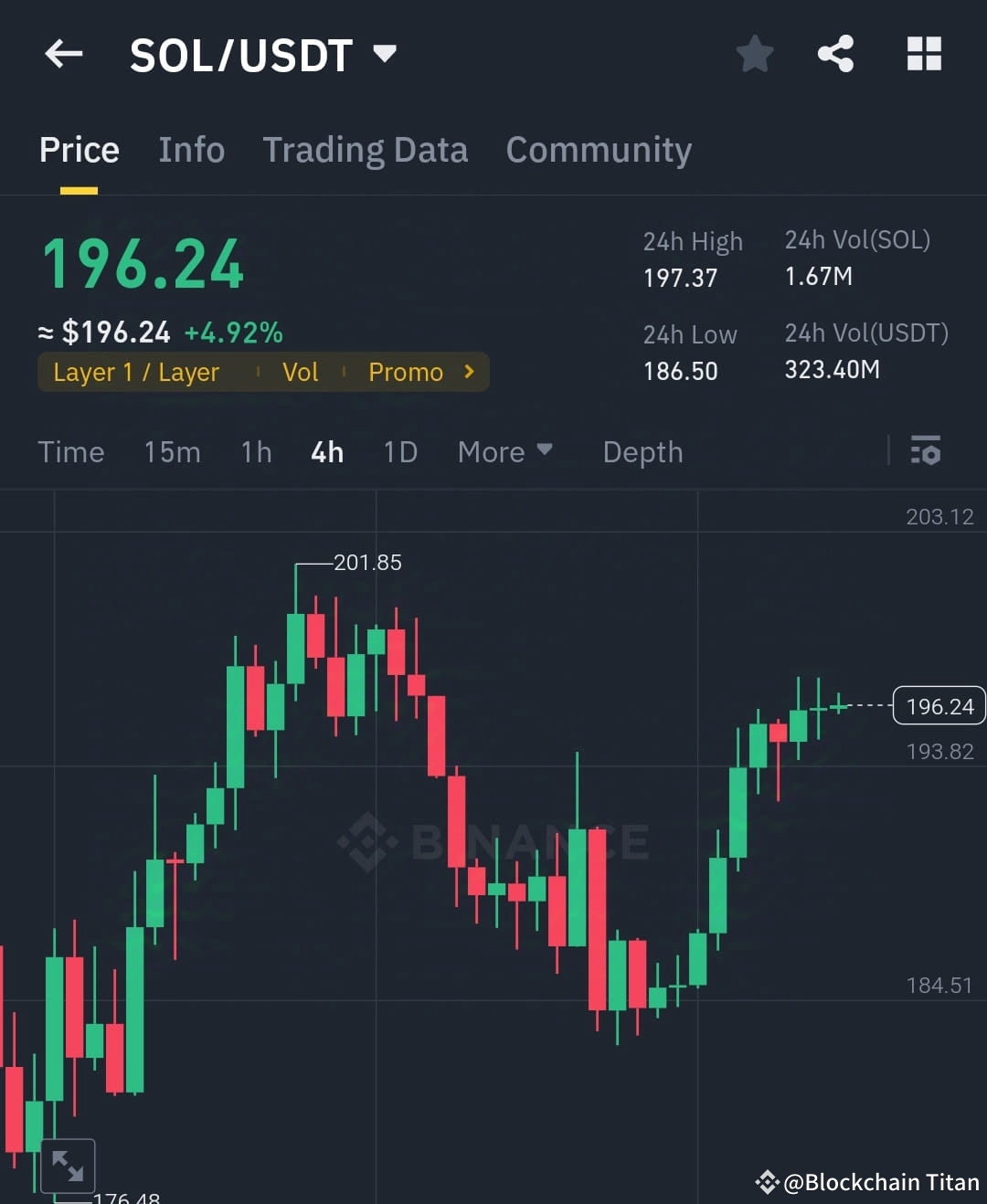Open the chart indicator settings gear icon
This screenshot has height=1204, width=987.
point(926,451)
